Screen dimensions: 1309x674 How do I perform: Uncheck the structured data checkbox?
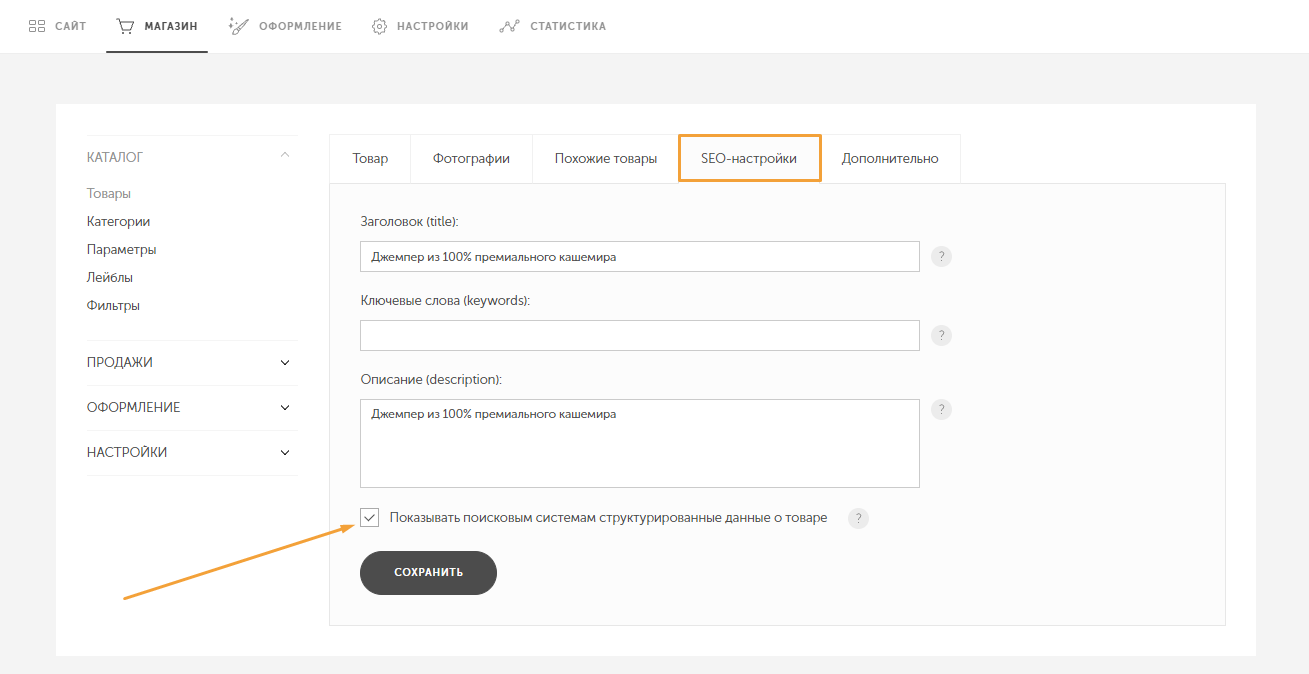[370, 518]
